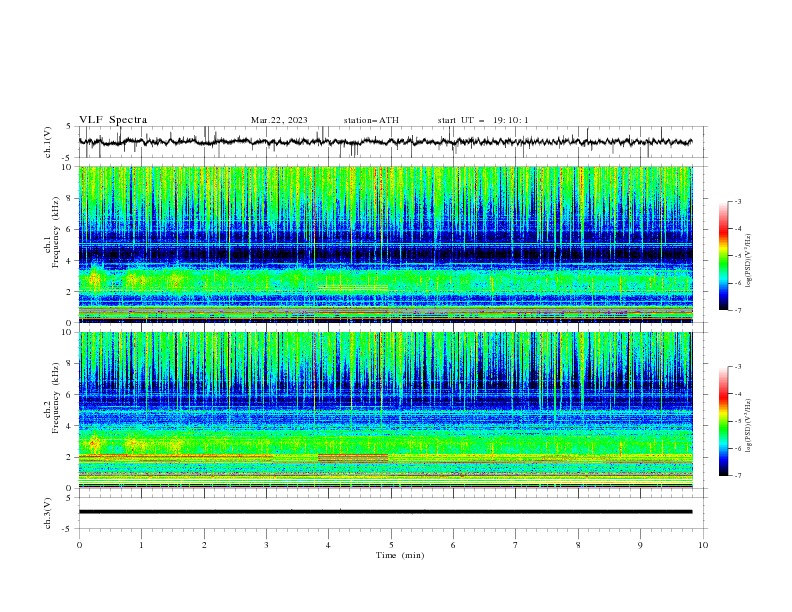The width and height of the screenshot is (792, 612).
Task: Click the ch.2 colorbar 'log(PSD)(V²/Hz)' label
Action: [x=749, y=426]
